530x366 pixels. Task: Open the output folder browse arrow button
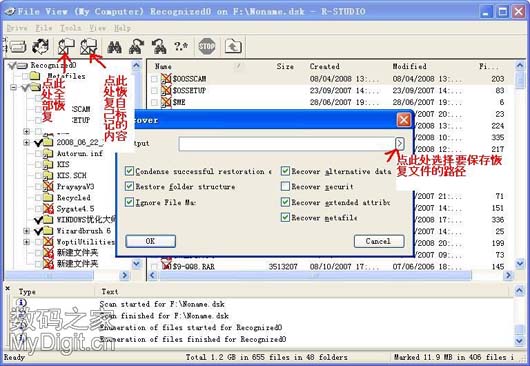click(400, 144)
